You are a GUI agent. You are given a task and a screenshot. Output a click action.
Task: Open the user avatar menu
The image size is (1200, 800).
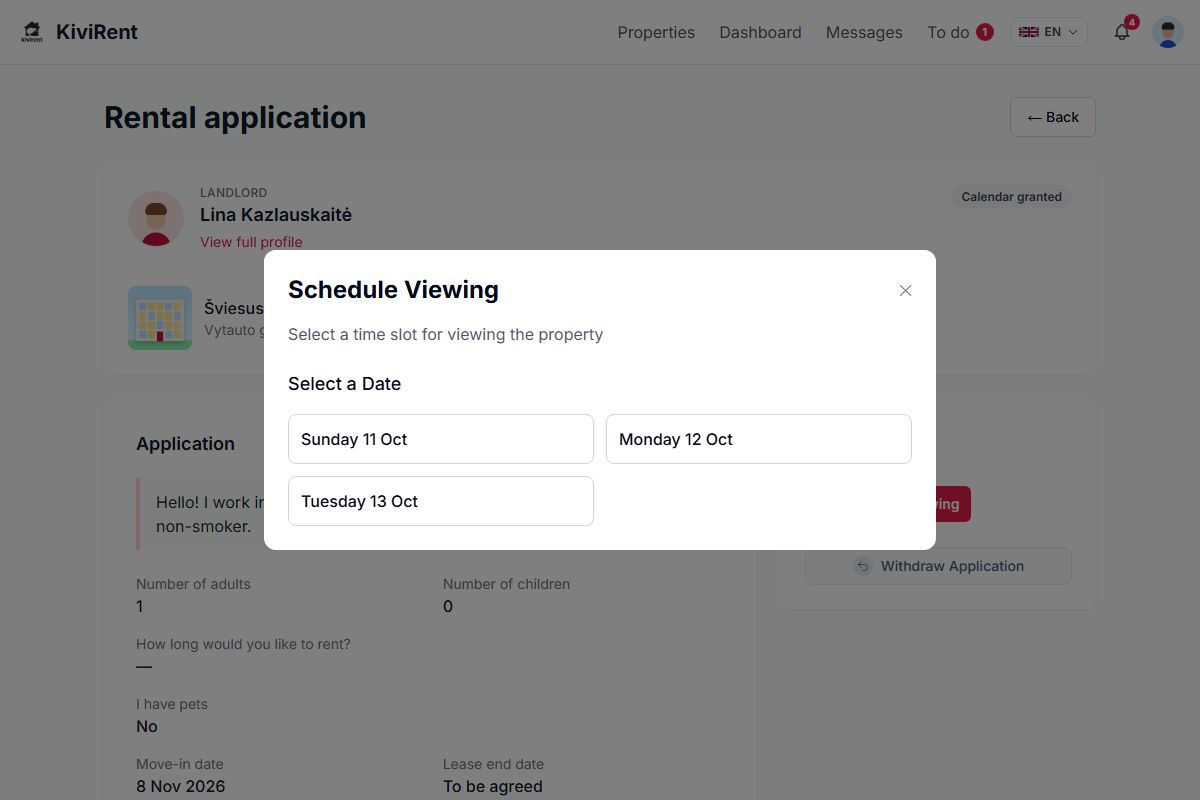(1168, 32)
